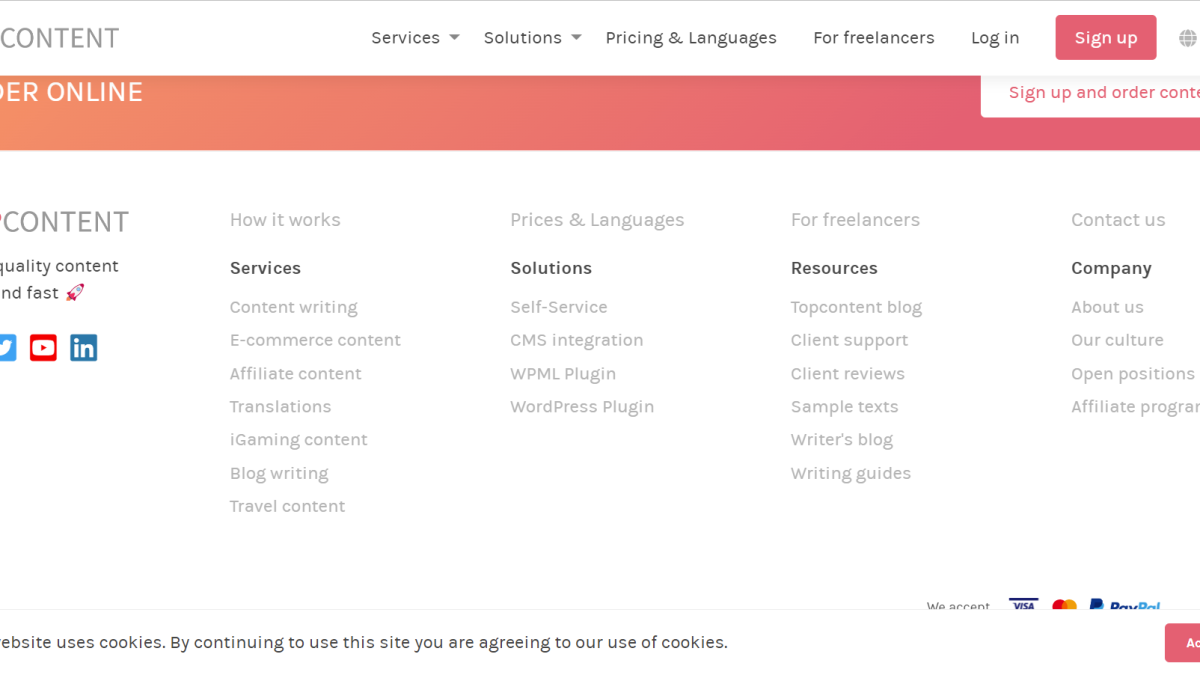This screenshot has width=1200, height=675.
Task: Open the LinkedIn social icon
Action: pos(84,348)
